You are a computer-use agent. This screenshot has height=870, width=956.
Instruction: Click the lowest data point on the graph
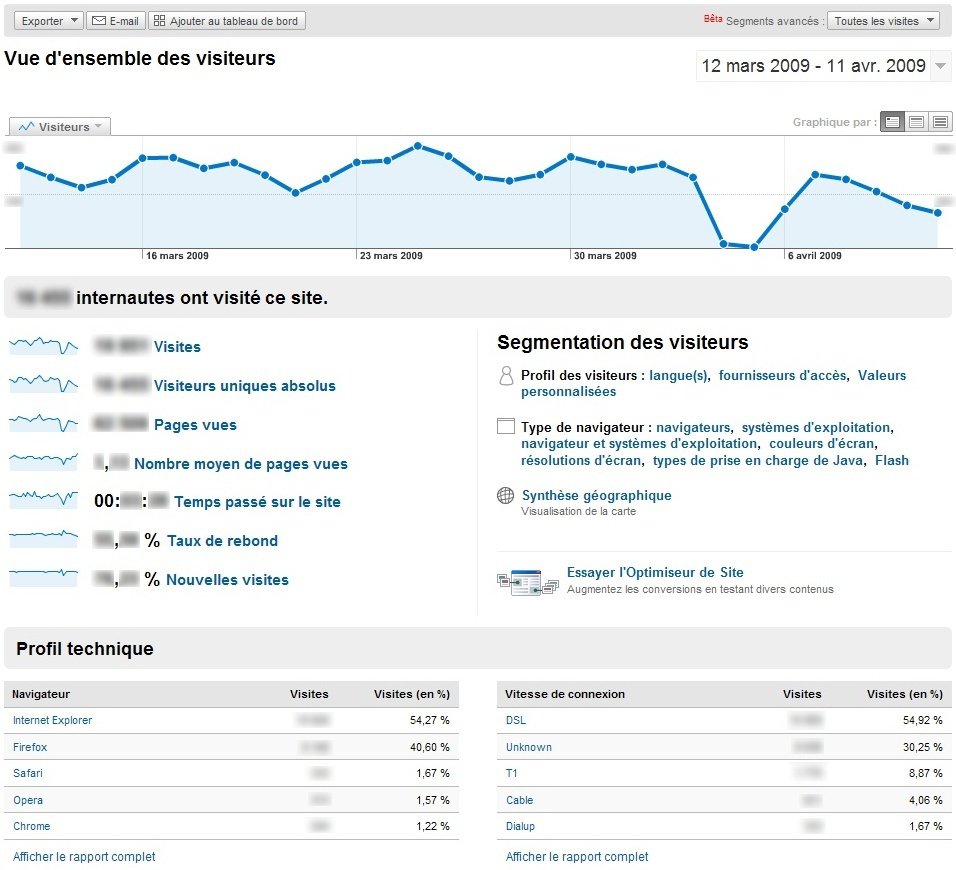tap(754, 247)
